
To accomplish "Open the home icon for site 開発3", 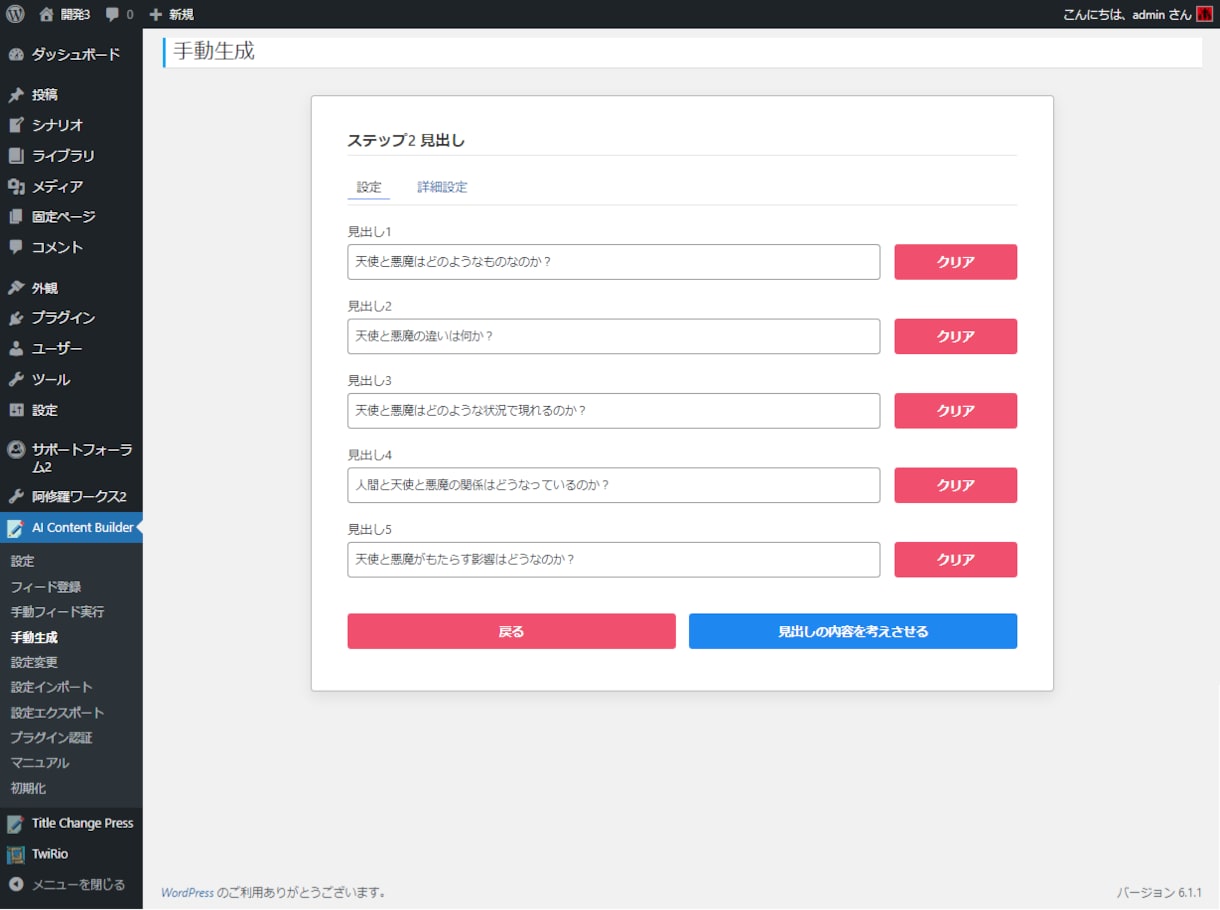I will (46, 14).
